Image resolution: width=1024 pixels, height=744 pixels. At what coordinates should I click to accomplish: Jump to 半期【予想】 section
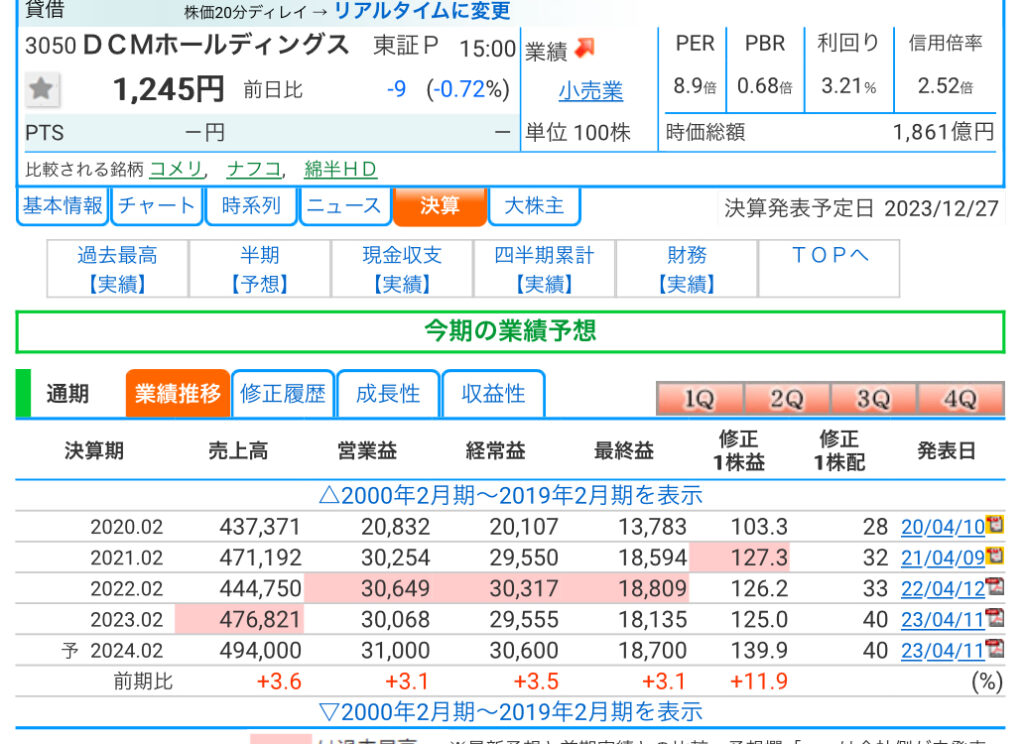260,268
